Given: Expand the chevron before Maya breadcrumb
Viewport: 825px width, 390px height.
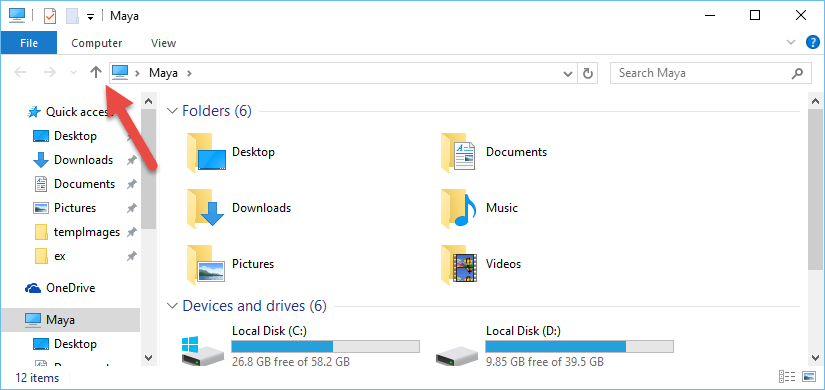Looking at the screenshot, I should tap(137, 73).
